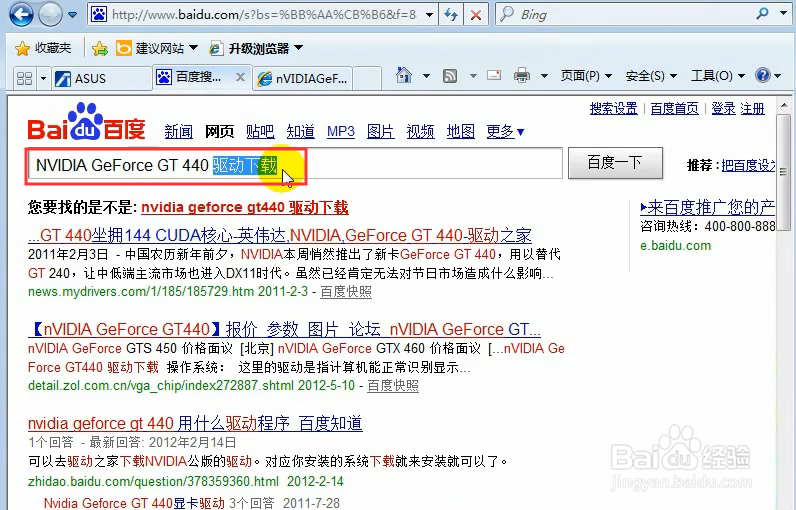Open a new blank tab
The width and height of the screenshot is (796, 510).
(367, 78)
